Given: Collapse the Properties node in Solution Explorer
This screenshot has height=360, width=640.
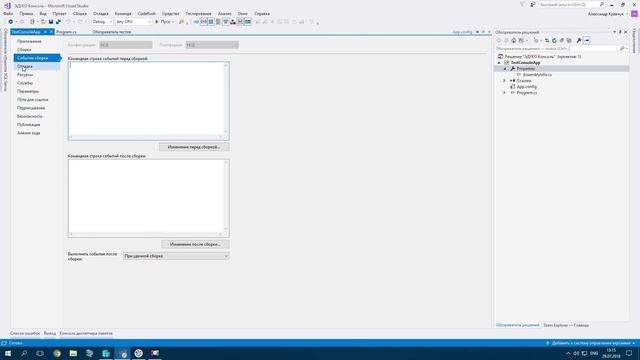Looking at the screenshot, I should coord(505,69).
